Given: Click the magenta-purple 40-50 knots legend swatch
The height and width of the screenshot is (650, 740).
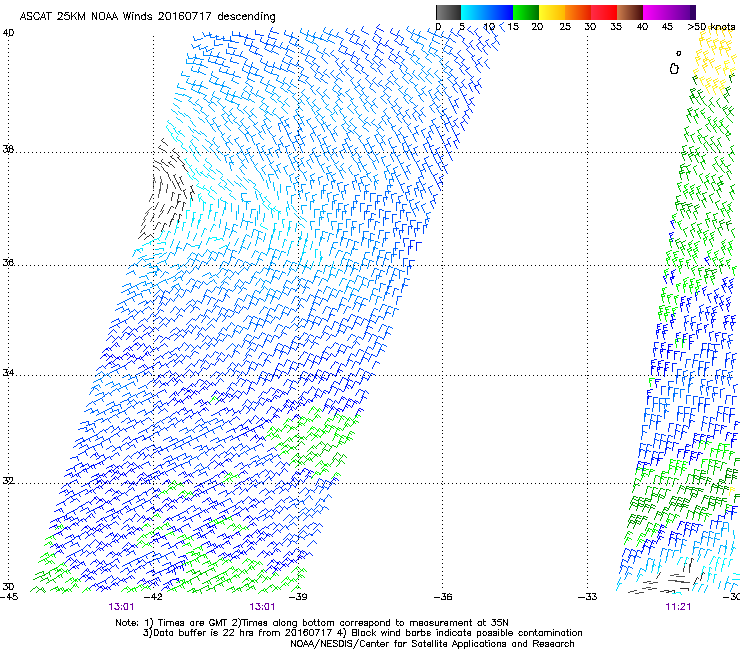Looking at the screenshot, I should [669, 12].
